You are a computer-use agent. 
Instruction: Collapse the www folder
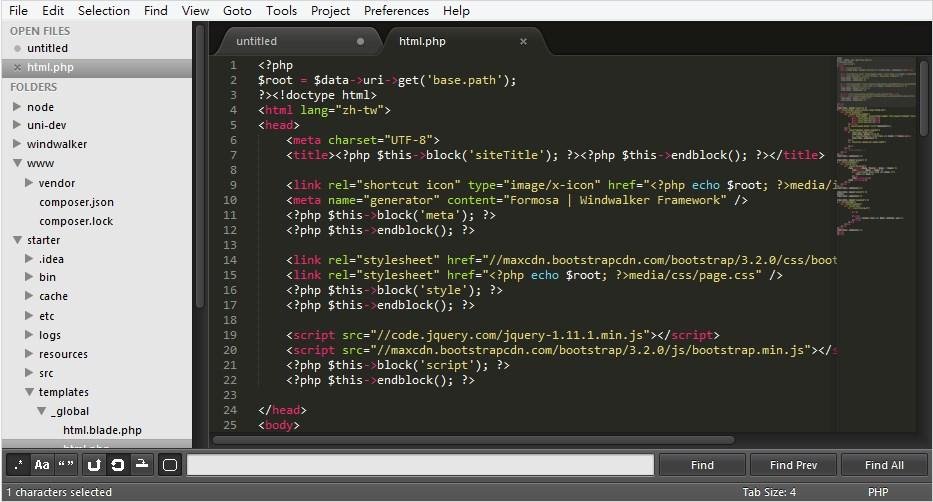(17, 163)
